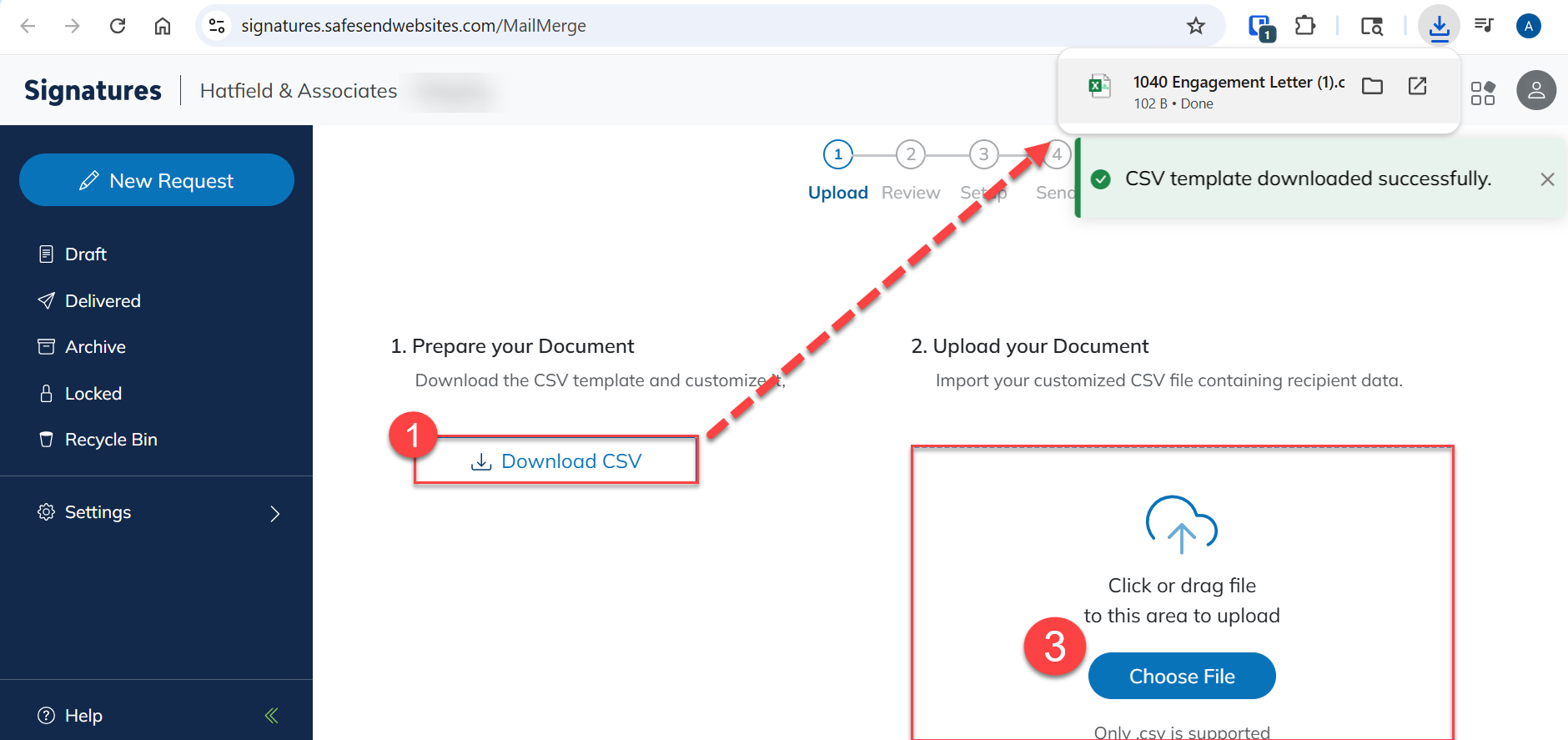Click the cloud upload icon
Viewport: 1568px width, 740px height.
(1181, 525)
